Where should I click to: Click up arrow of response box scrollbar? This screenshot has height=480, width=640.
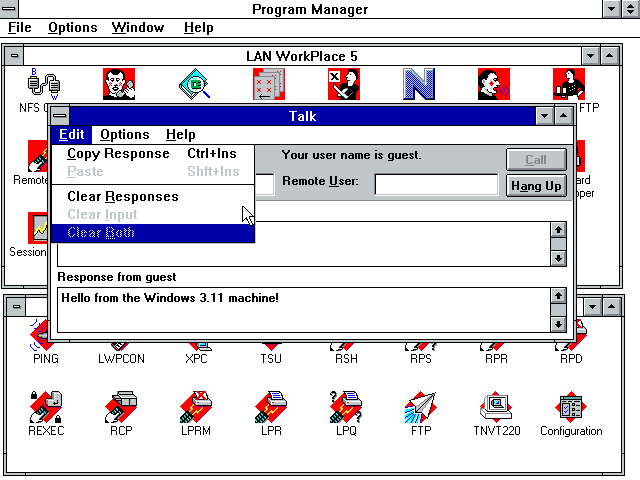tap(558, 296)
